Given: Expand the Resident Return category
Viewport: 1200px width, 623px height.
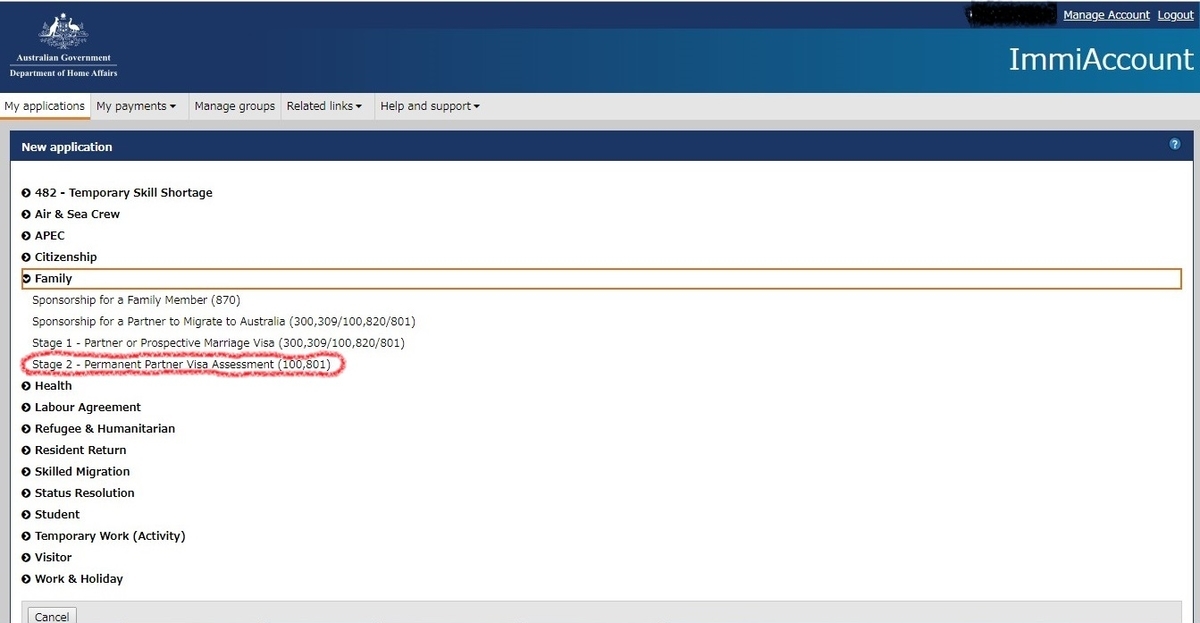Looking at the screenshot, I should pos(74,450).
